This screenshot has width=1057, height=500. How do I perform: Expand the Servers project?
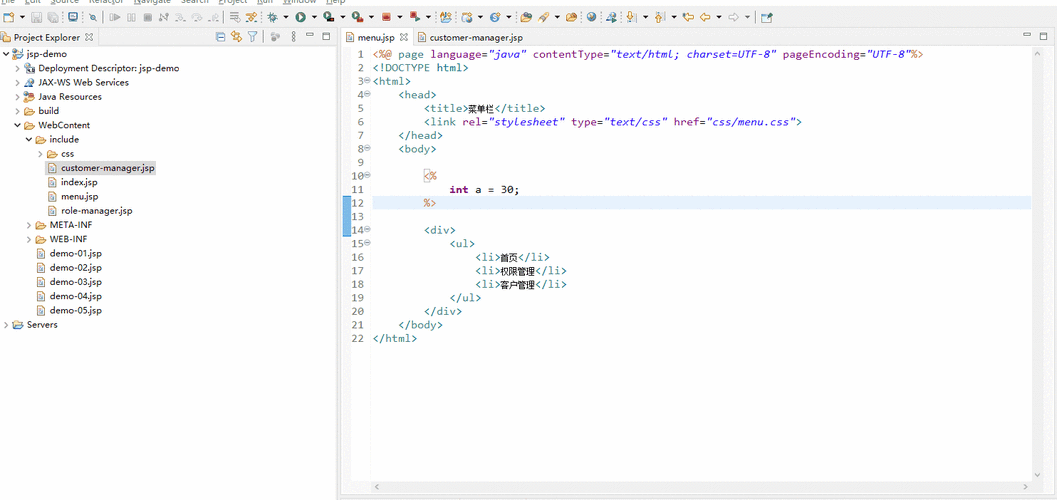point(6,325)
